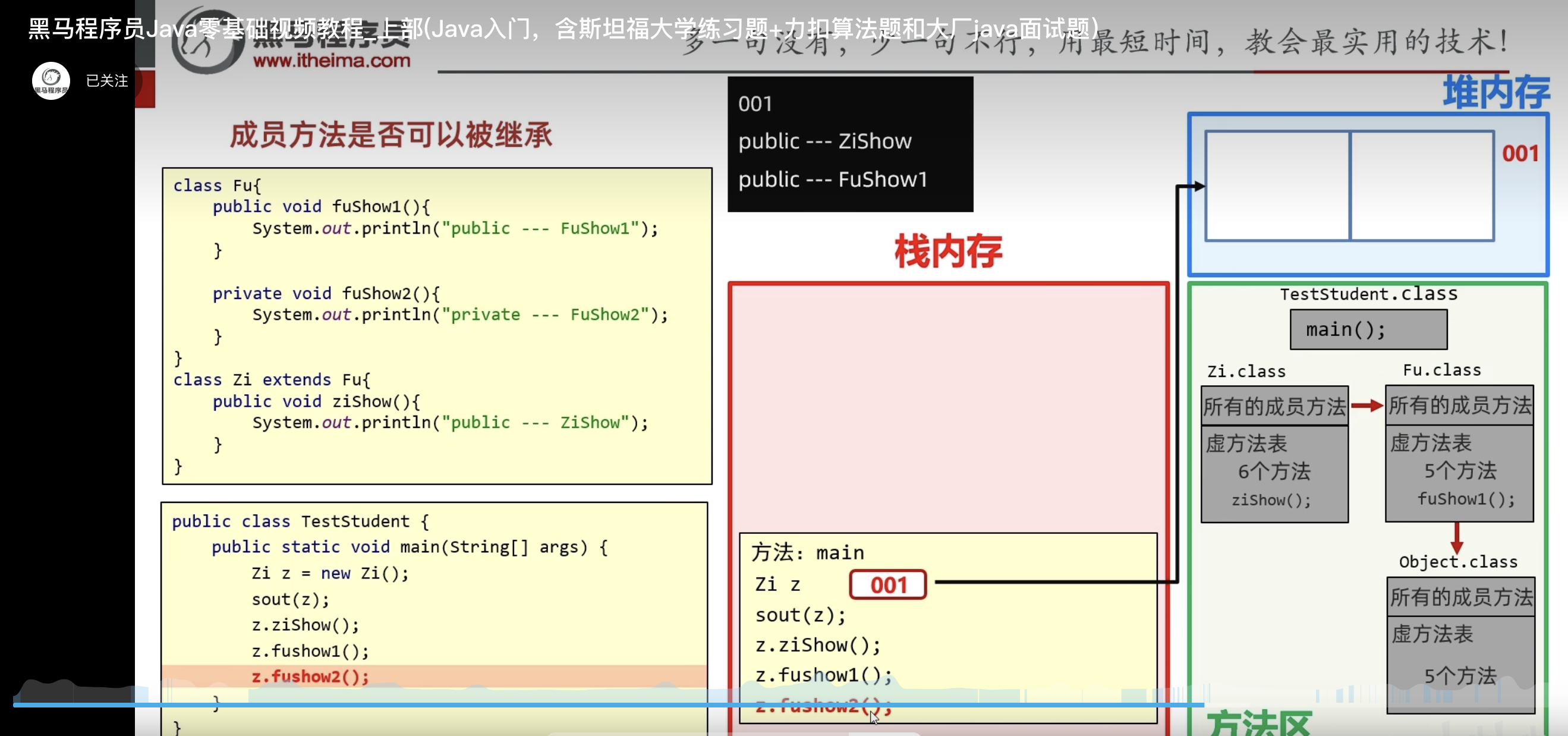Image resolution: width=1568 pixels, height=736 pixels.
Task: Click the highlighted z.fushow2(); code line
Action: [x=310, y=677]
